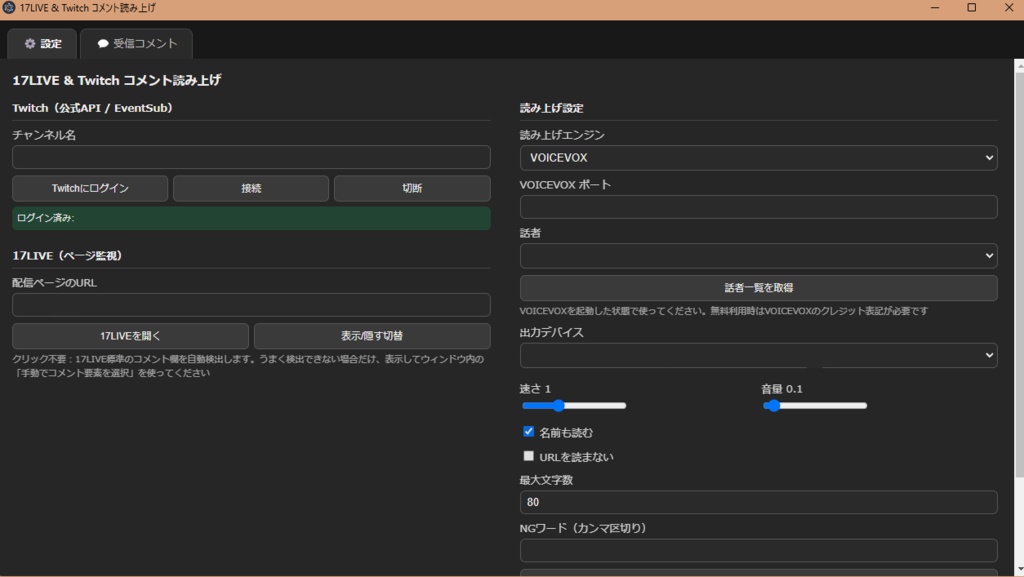The width and height of the screenshot is (1024, 577).
Task: Click the 切断 disconnect button
Action: click(412, 188)
